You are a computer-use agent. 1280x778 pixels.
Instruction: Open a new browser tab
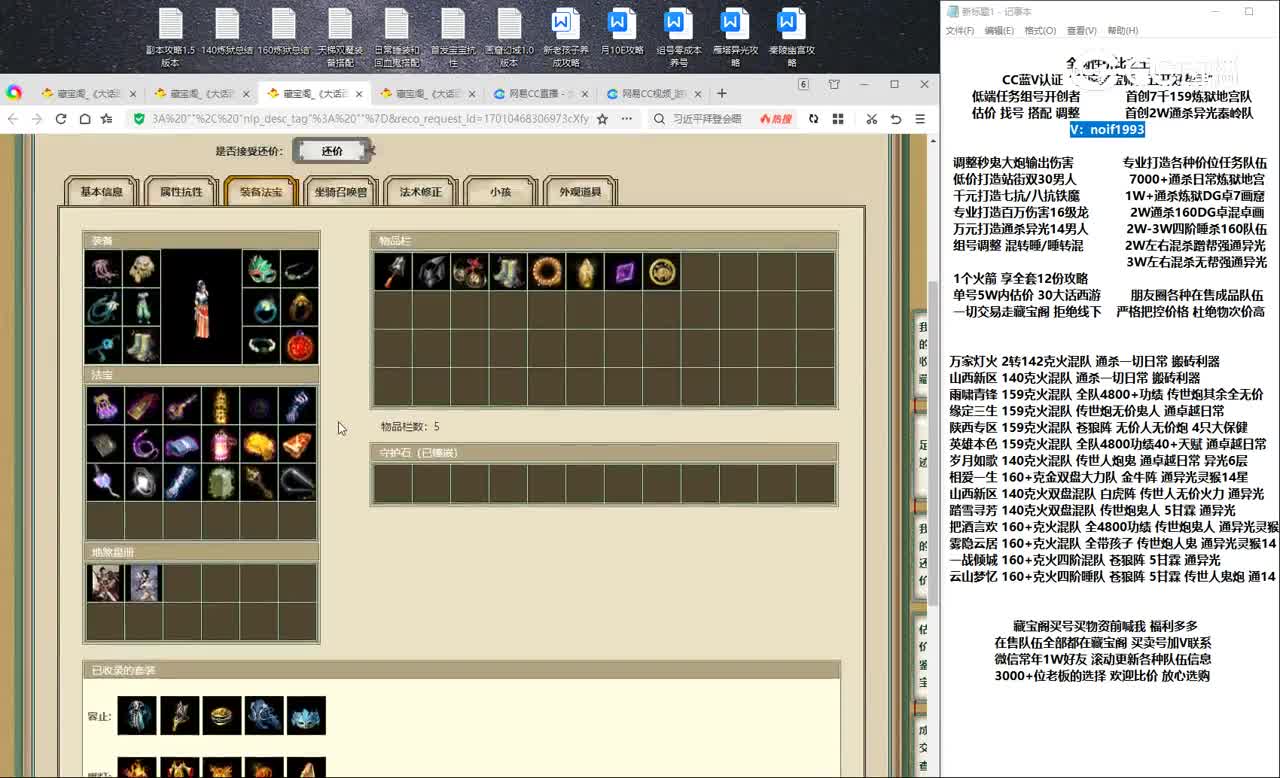tap(722, 93)
